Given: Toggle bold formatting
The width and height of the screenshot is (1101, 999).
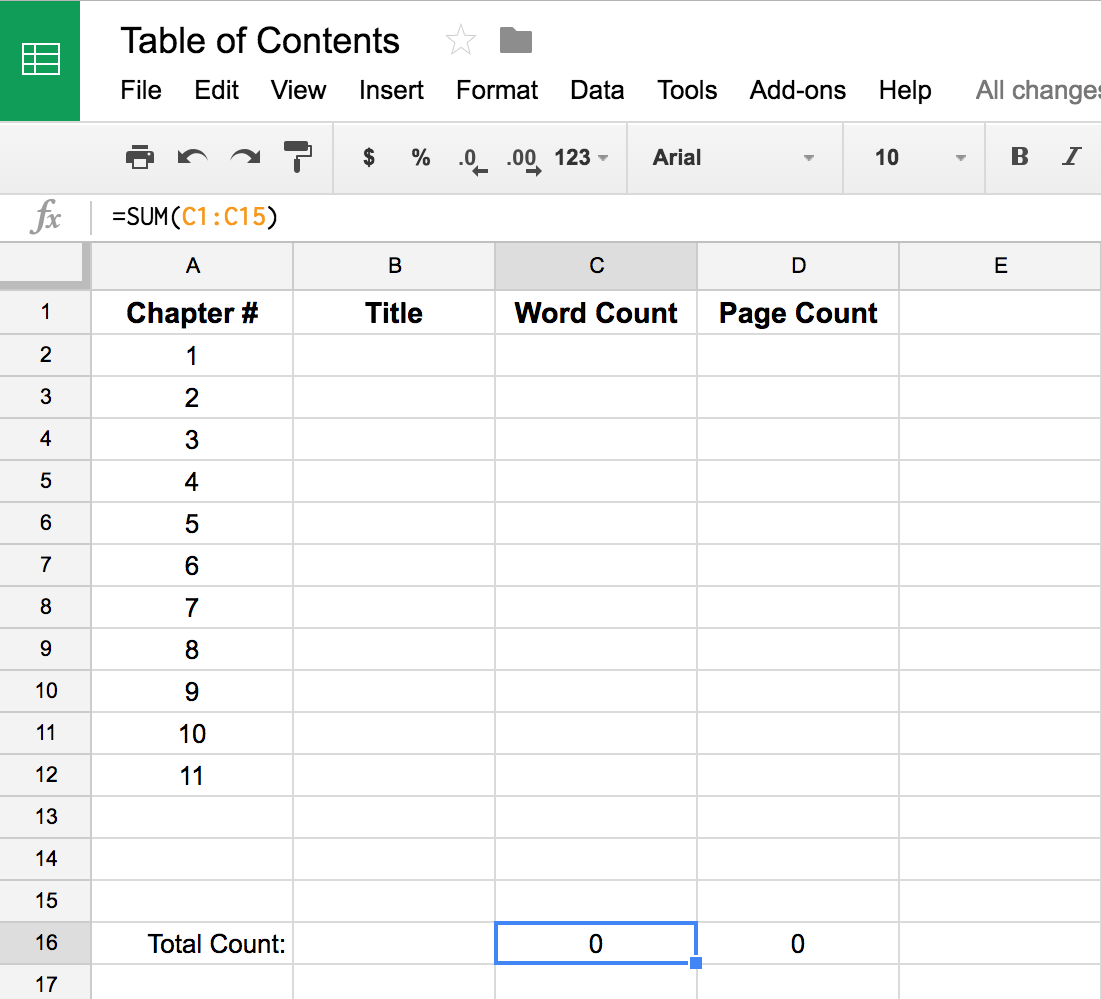Looking at the screenshot, I should tap(1019, 157).
